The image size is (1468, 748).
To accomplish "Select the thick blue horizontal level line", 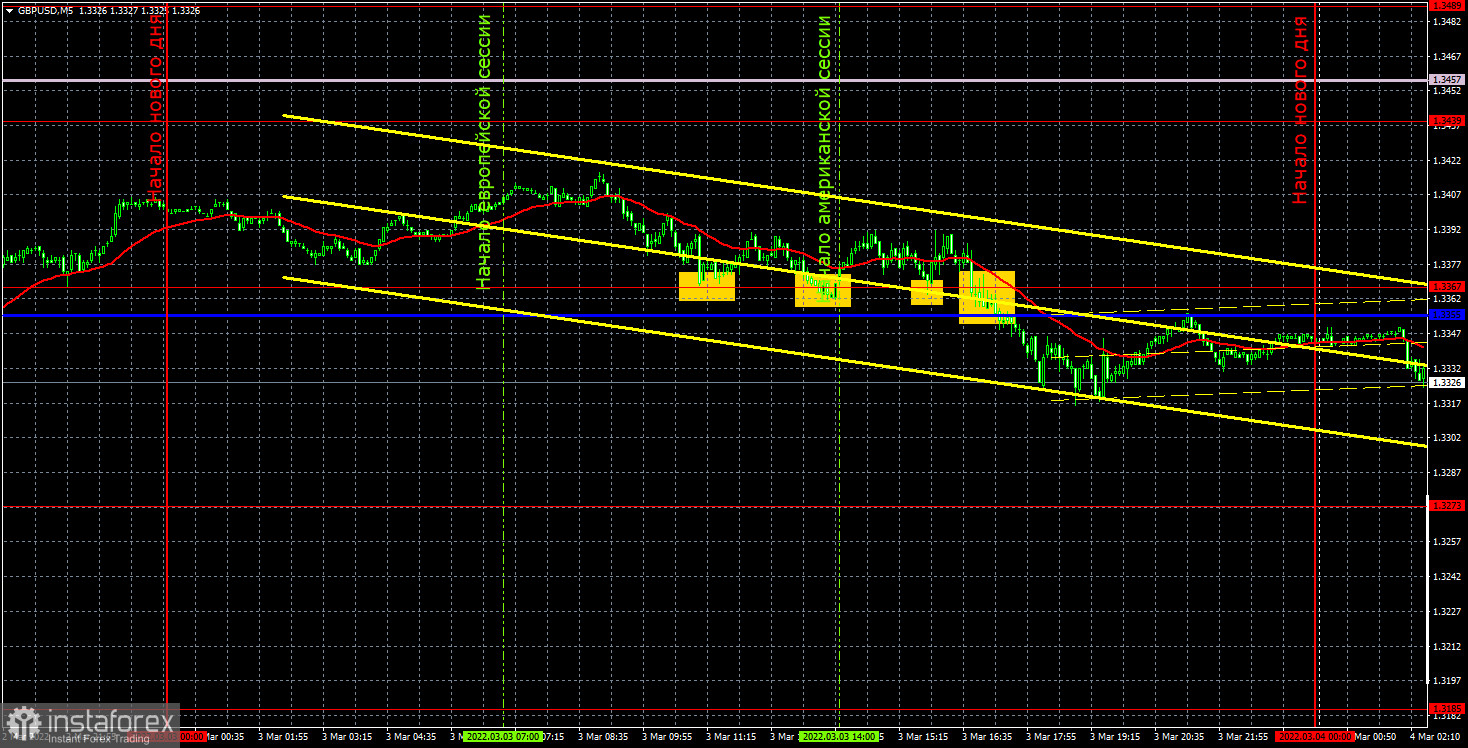I will coord(714,315).
